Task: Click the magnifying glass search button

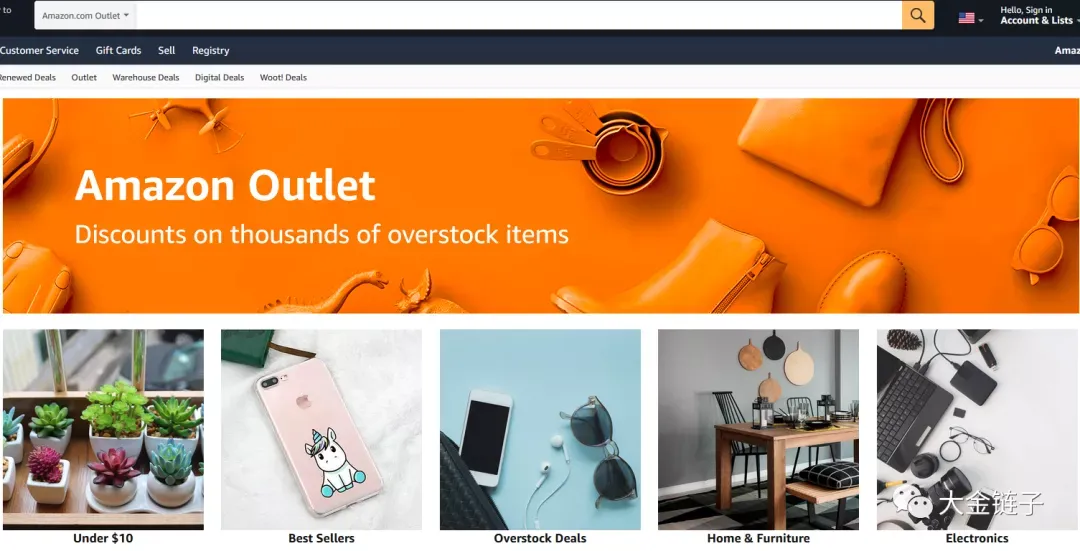Action: [917, 15]
